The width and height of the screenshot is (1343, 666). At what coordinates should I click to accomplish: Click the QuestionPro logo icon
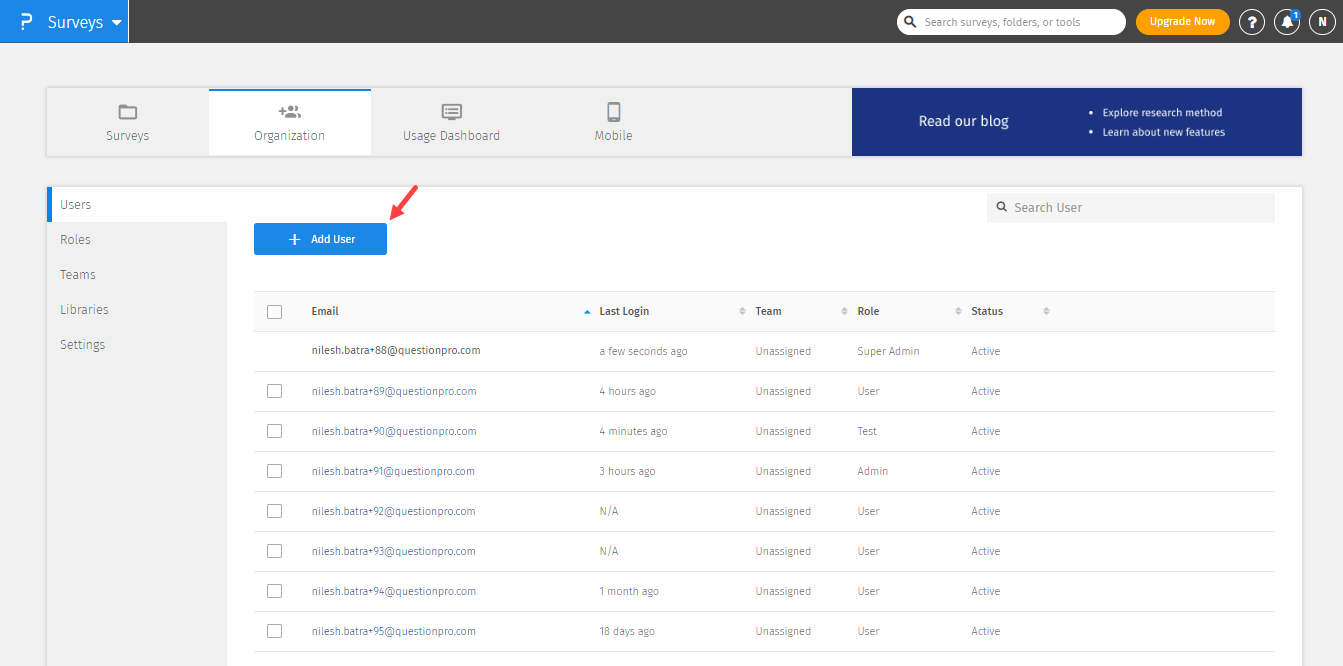click(26, 22)
